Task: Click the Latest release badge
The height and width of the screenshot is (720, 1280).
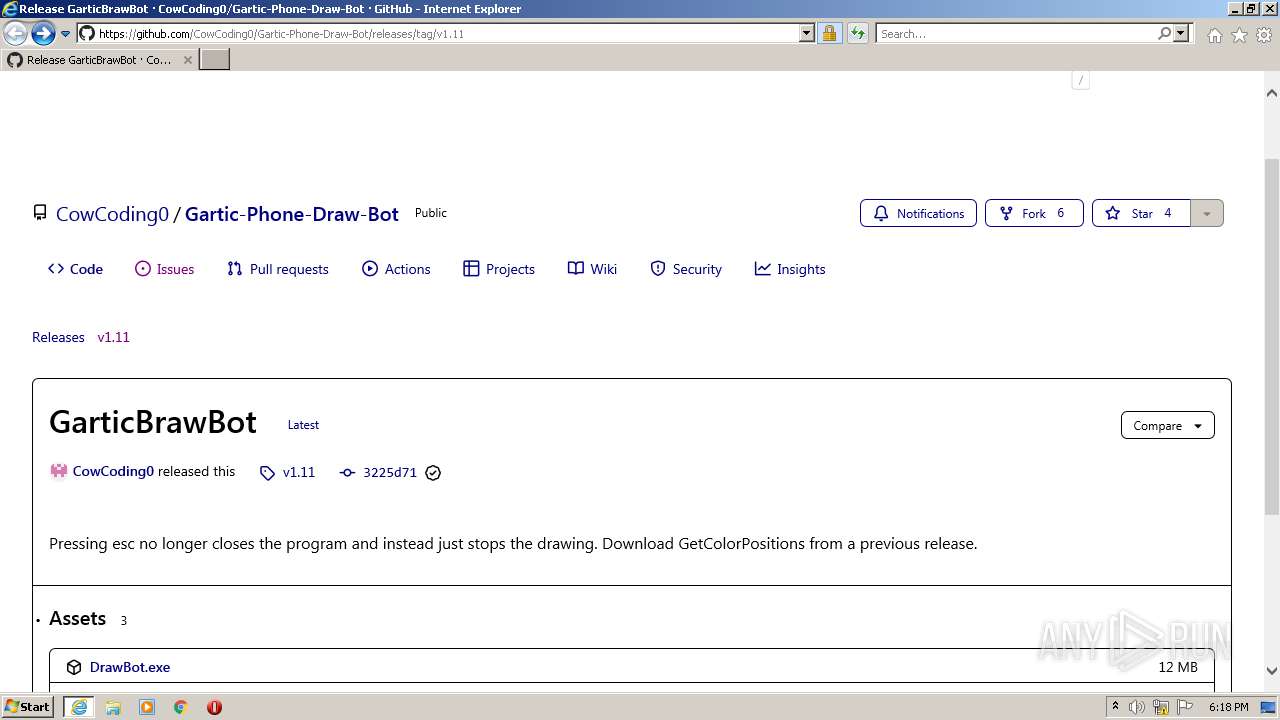Action: [x=303, y=425]
